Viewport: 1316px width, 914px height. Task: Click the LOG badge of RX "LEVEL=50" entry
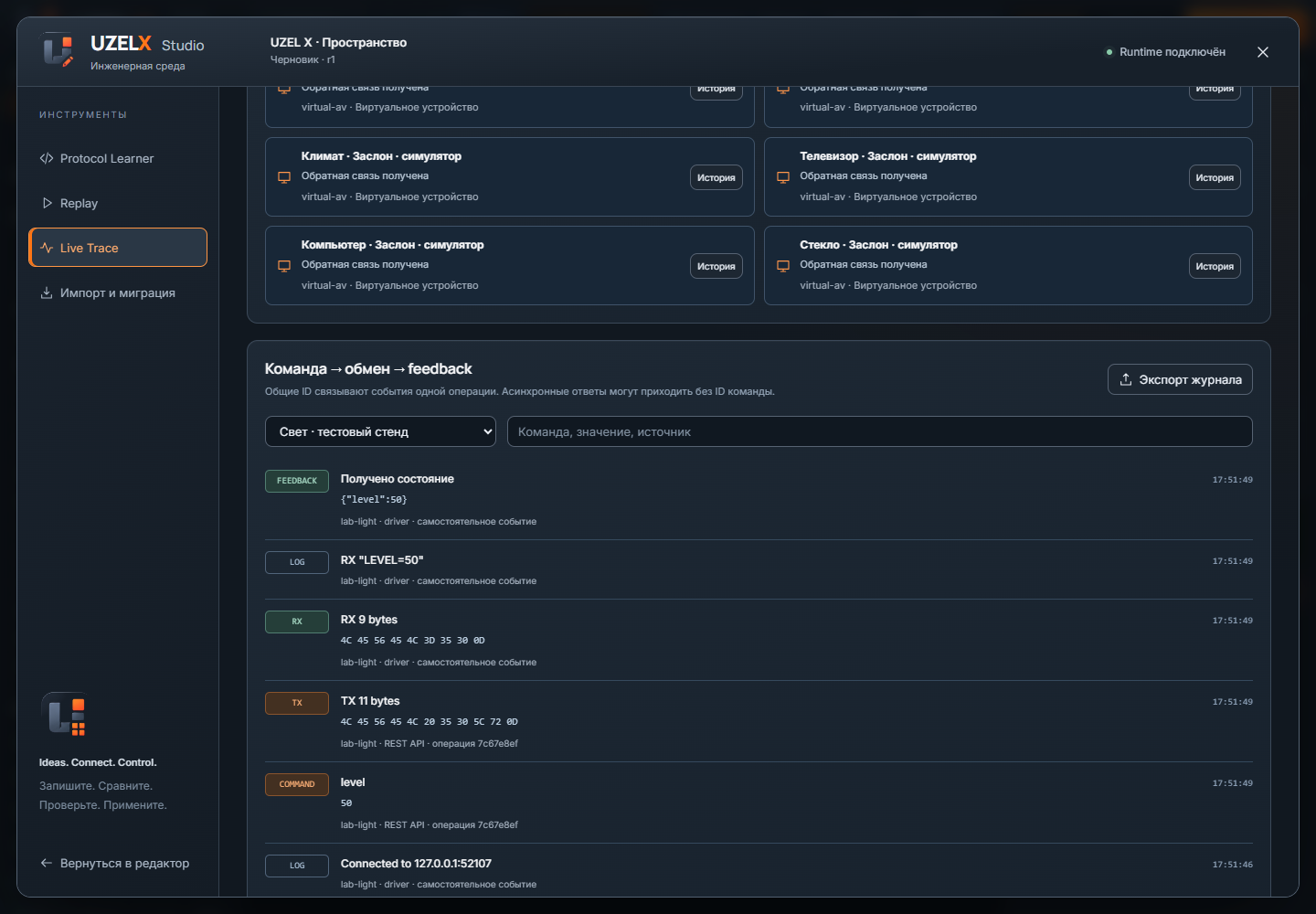297,562
